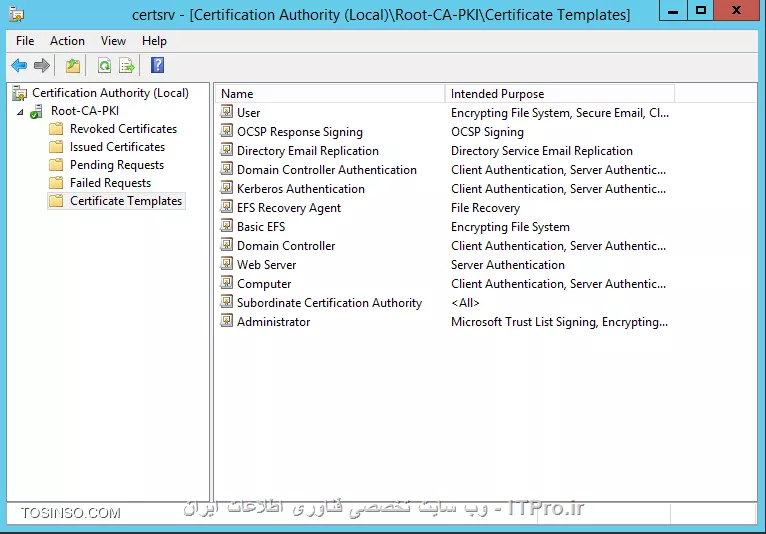
Task: Open the Help menu
Action: (x=154, y=41)
